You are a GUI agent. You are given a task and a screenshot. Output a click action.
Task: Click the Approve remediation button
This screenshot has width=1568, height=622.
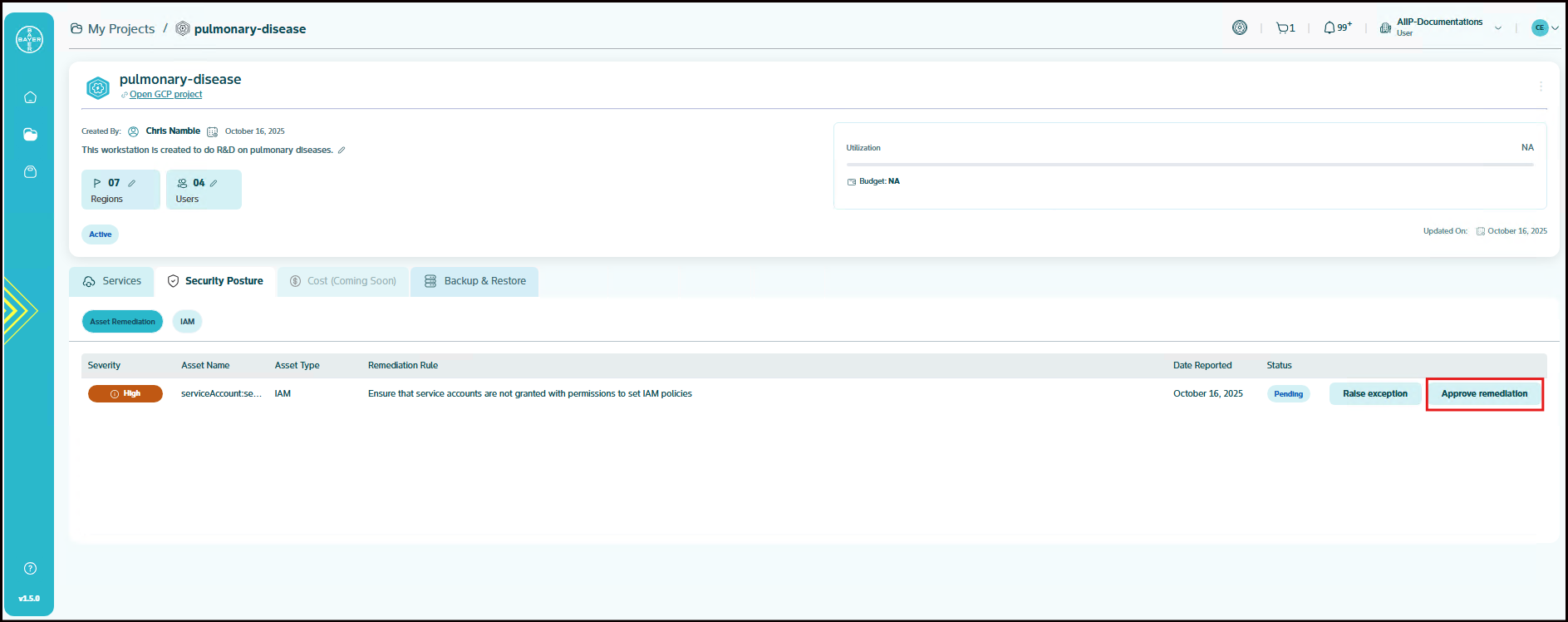pyautogui.click(x=1484, y=394)
